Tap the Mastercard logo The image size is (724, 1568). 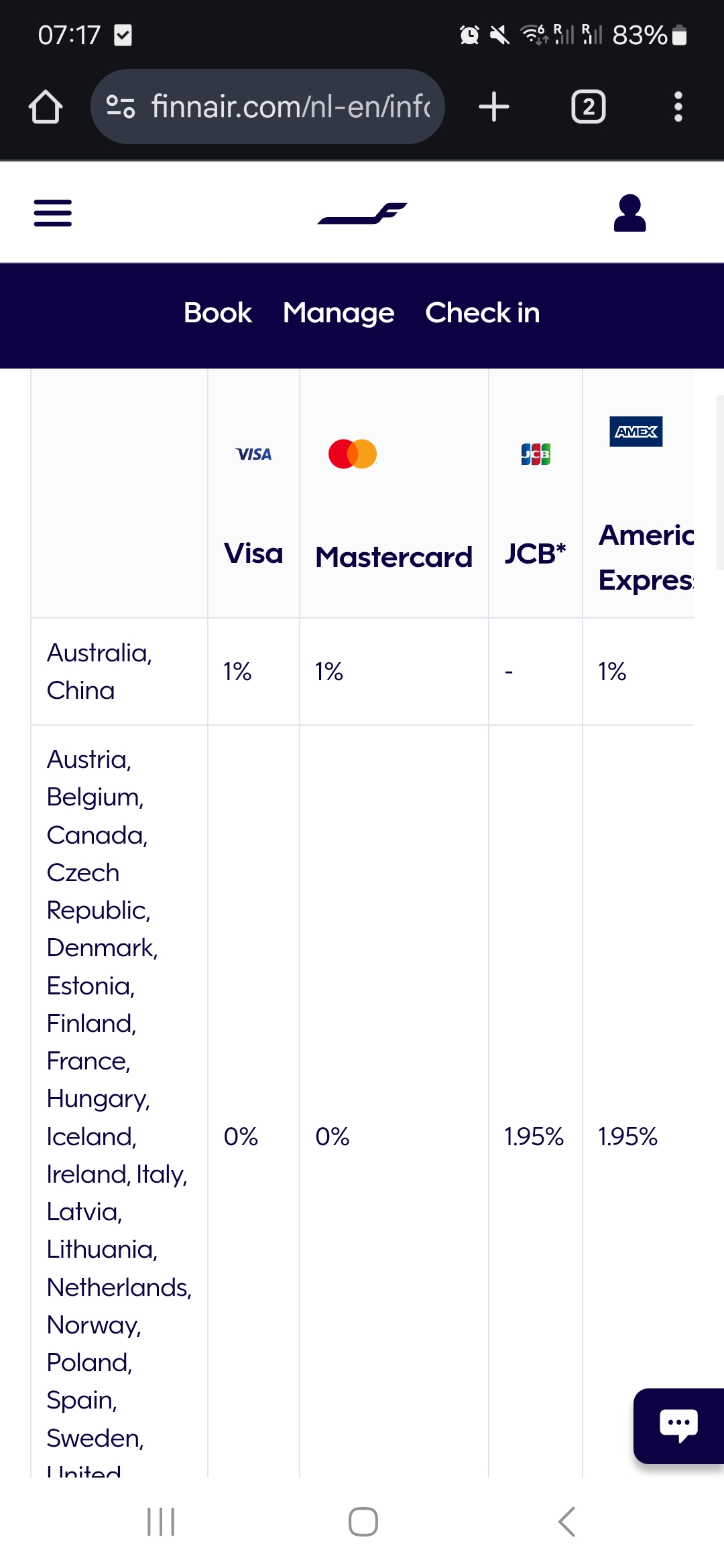pyautogui.click(x=353, y=454)
